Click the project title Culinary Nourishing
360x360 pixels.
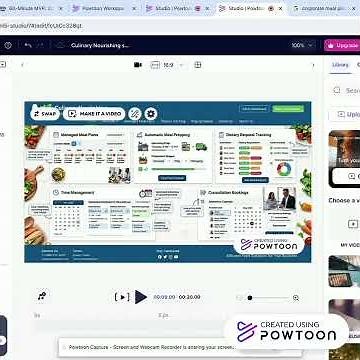tap(100, 45)
